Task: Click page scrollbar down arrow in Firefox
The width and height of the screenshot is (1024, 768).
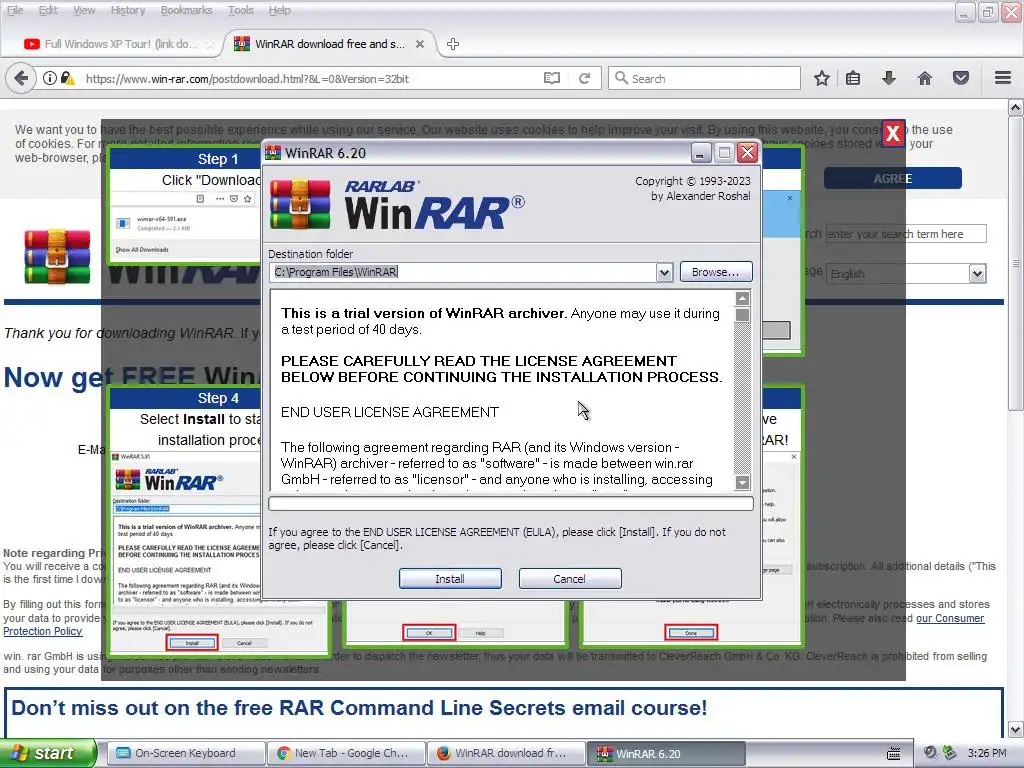Action: pos(1016,729)
